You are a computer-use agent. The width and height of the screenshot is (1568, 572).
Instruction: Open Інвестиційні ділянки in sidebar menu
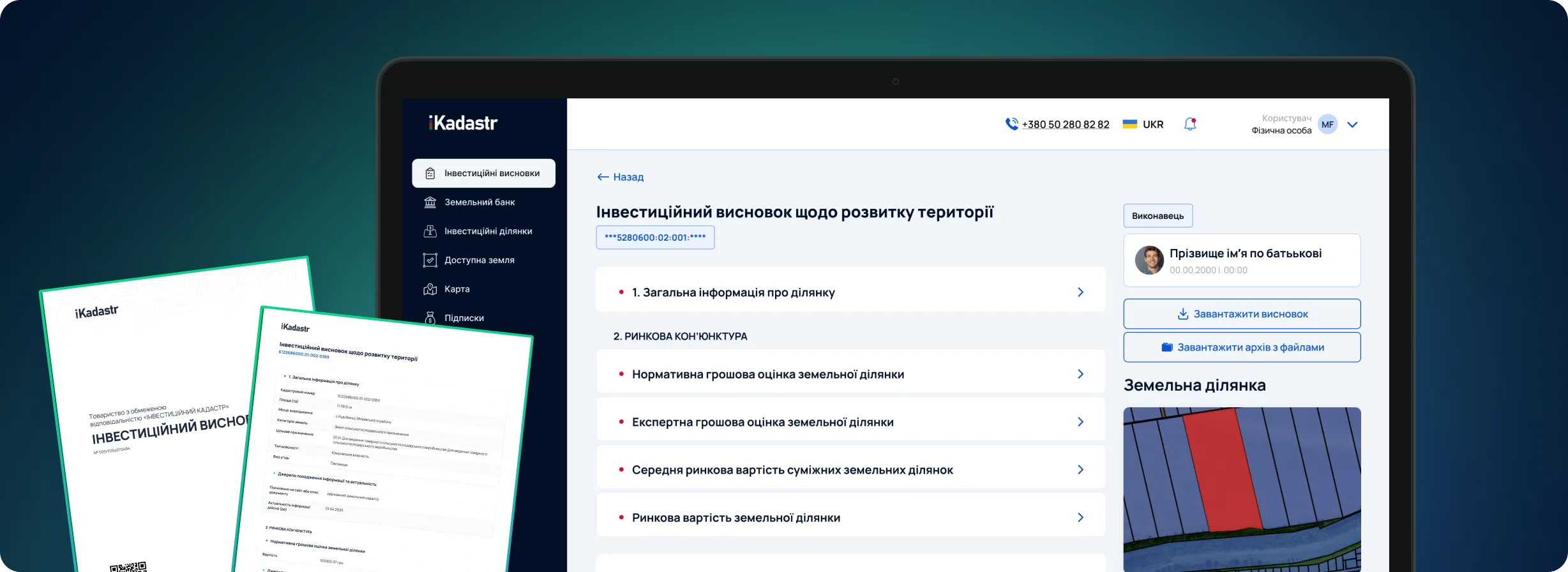(488, 231)
